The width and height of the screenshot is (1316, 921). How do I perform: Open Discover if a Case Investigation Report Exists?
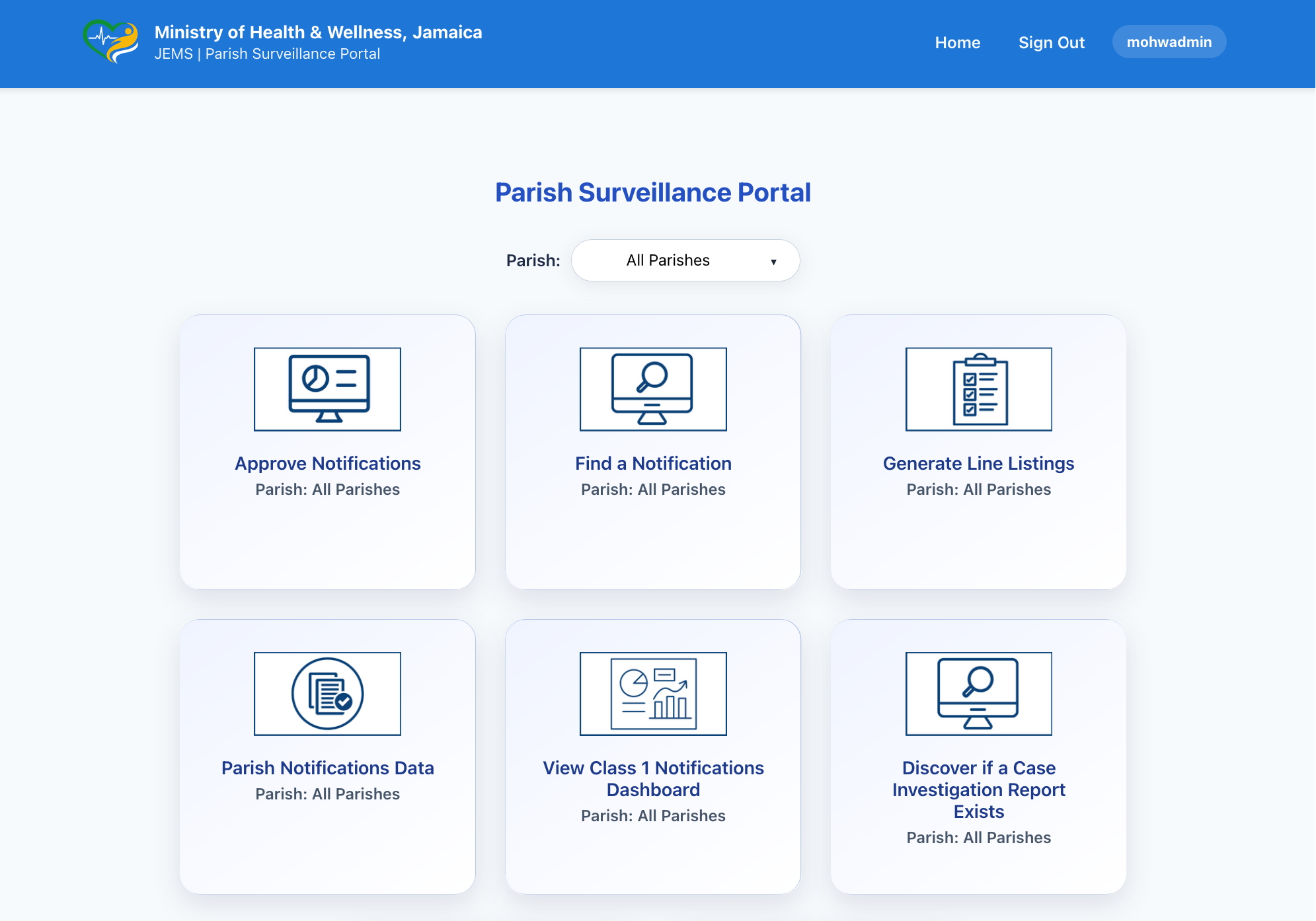(x=979, y=790)
